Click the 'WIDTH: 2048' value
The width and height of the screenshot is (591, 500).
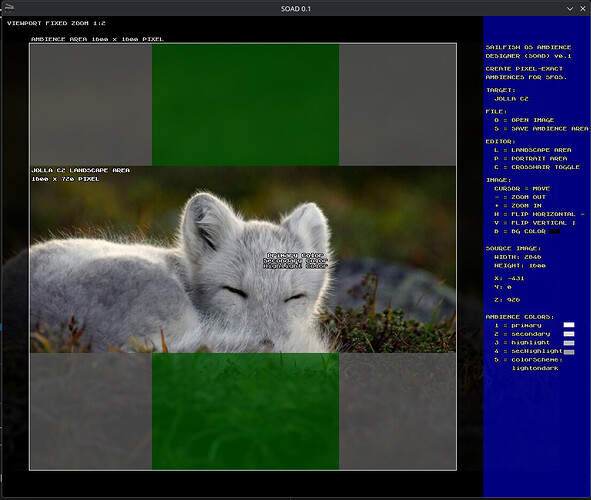tap(518, 257)
